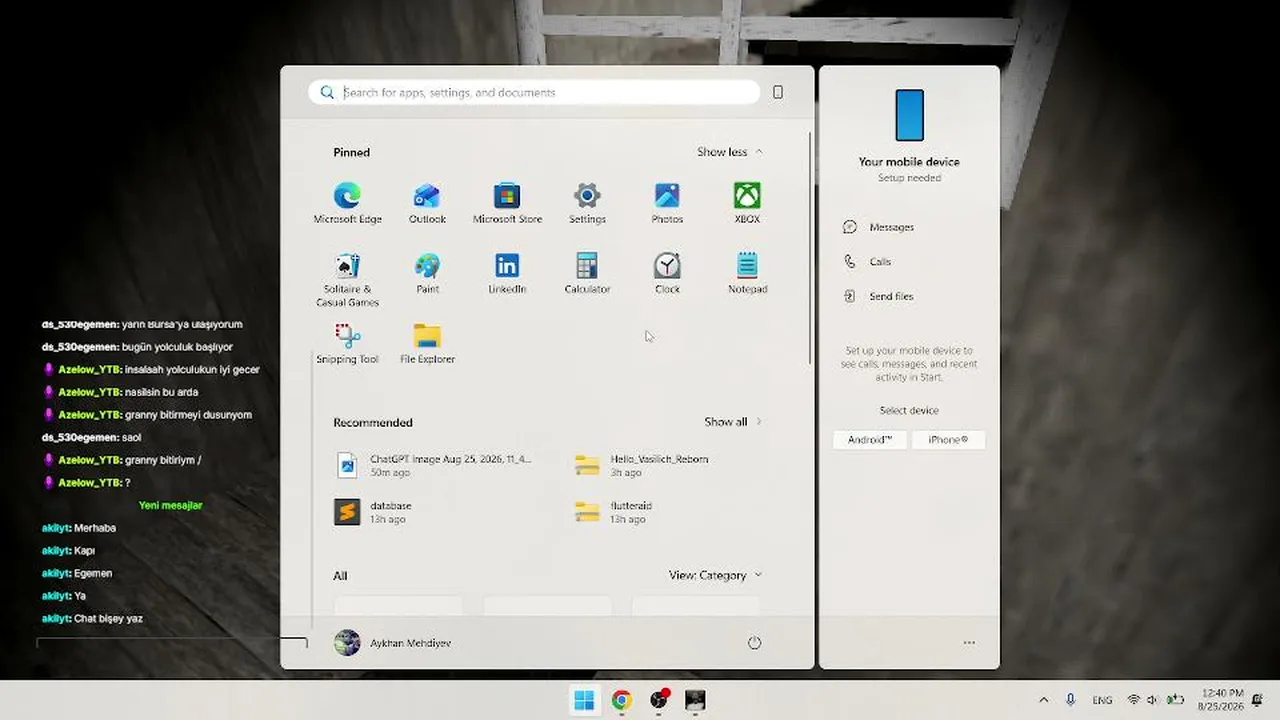Show hidden tray icons chevron

coord(1043,700)
